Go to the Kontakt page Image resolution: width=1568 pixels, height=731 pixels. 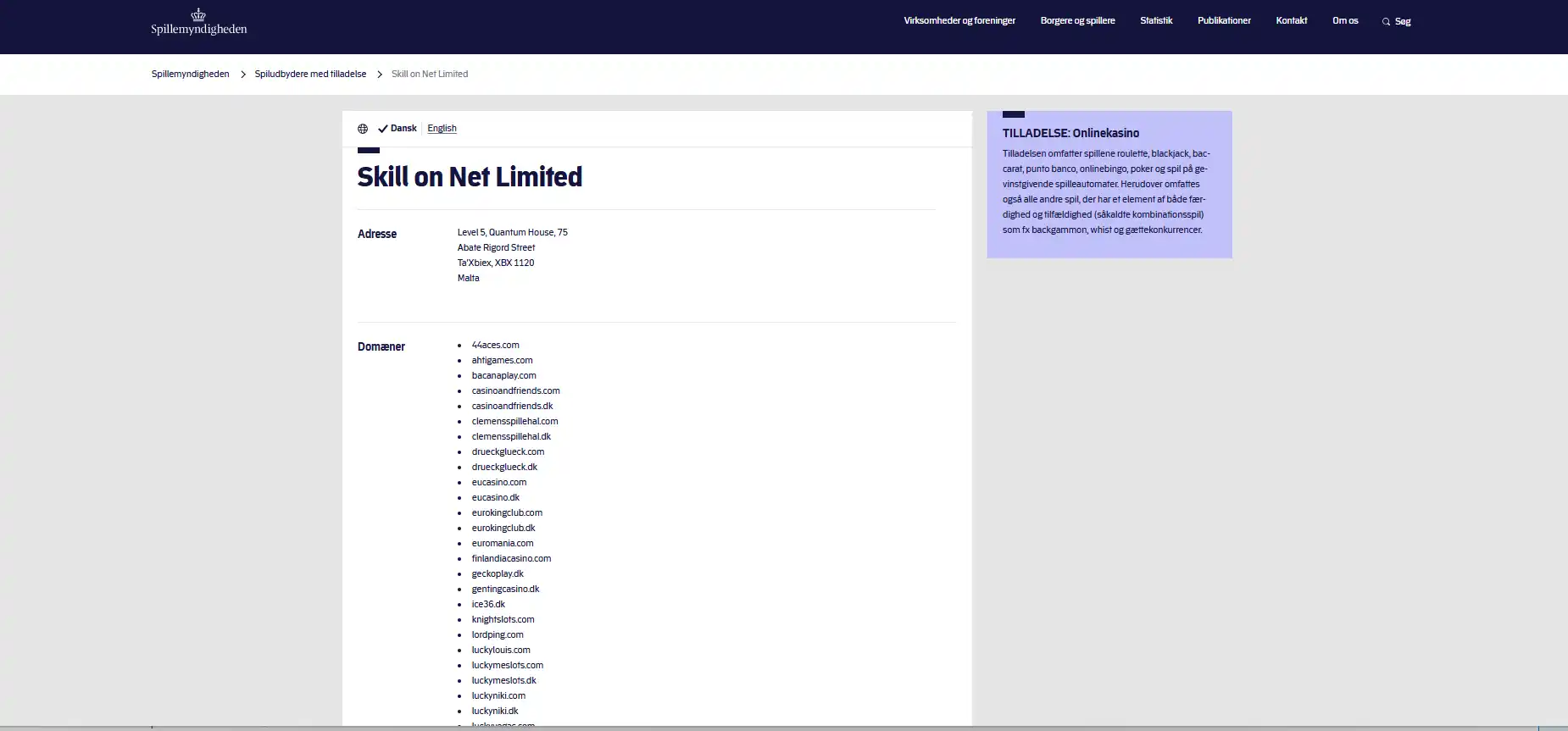coord(1292,21)
